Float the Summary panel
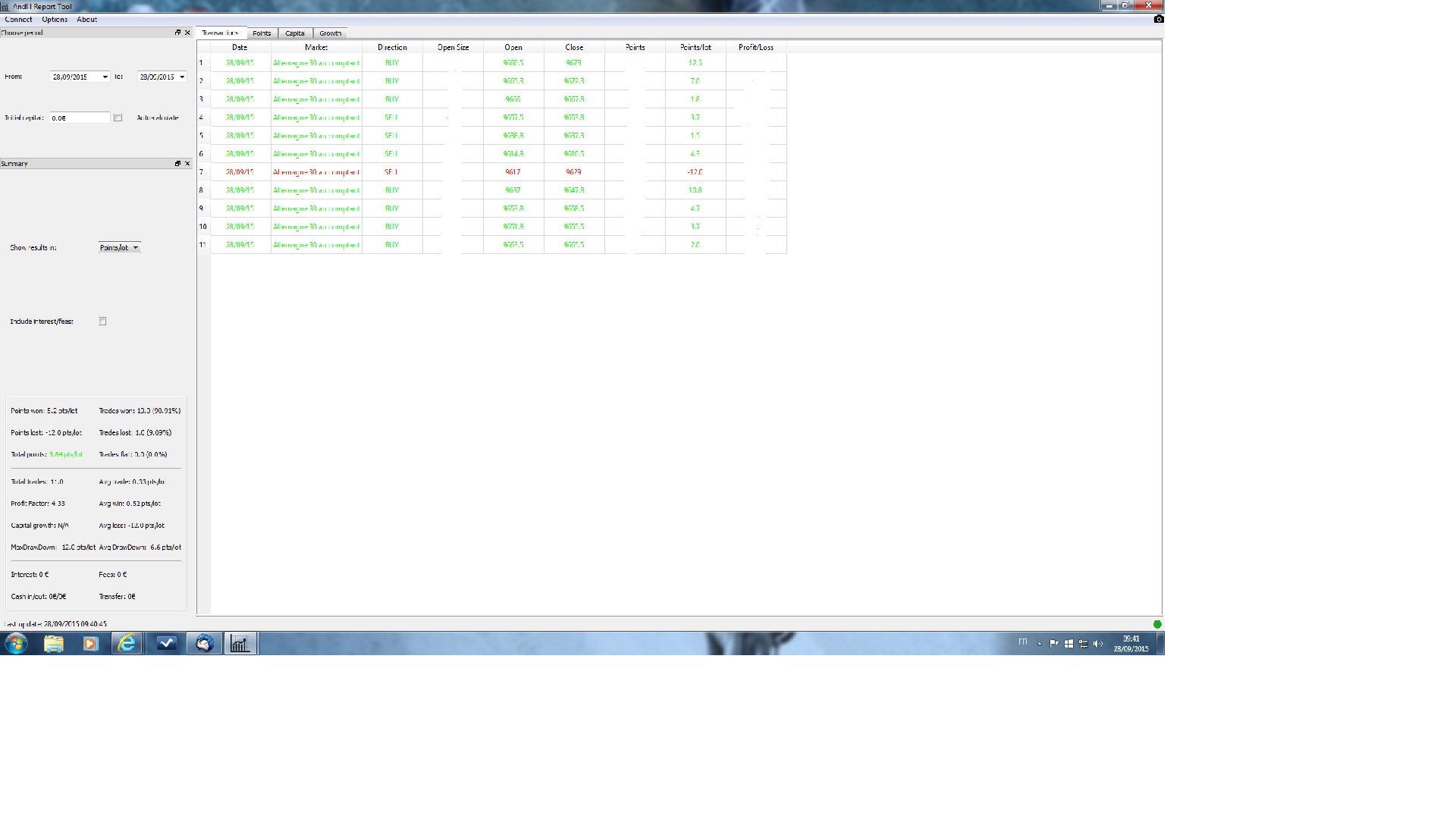This screenshot has width=1456, height=819. pos(177,163)
